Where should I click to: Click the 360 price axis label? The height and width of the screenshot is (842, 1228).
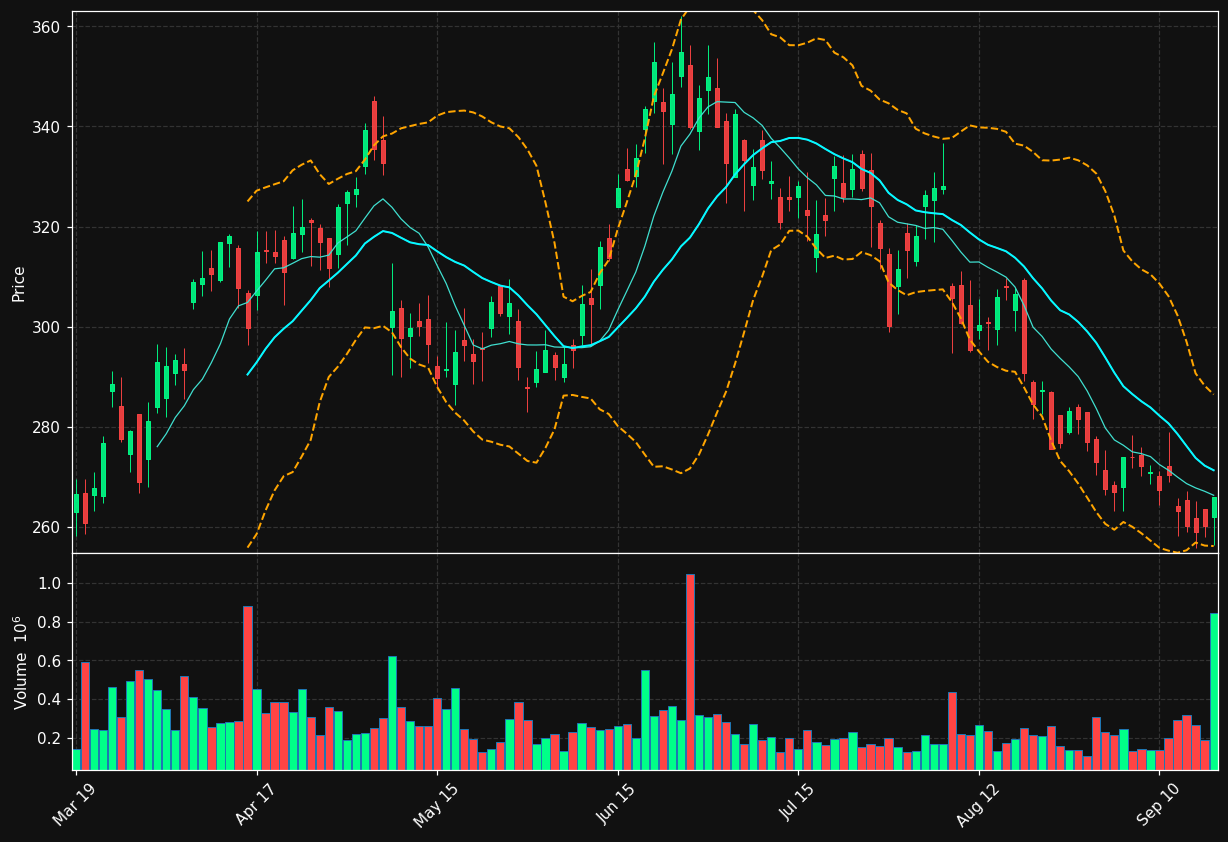tap(48, 27)
